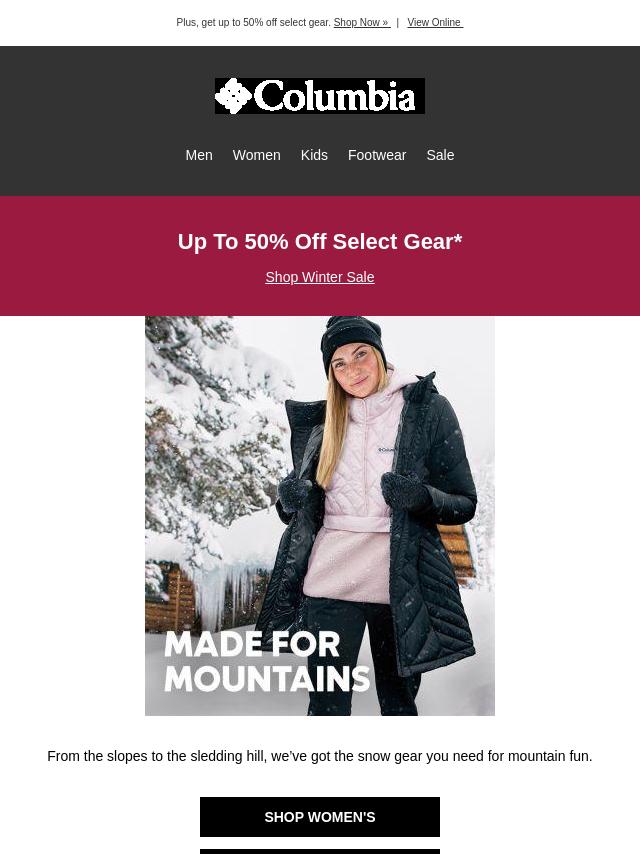Click the 'From the slopes' paragraph text

320,757
